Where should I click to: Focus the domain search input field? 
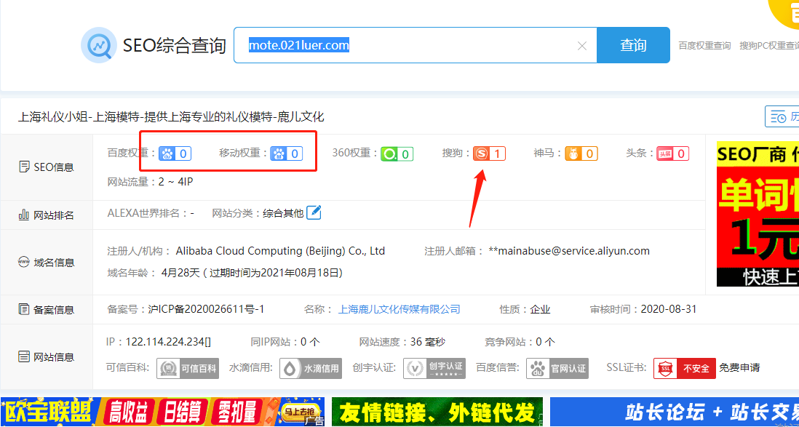(415, 45)
